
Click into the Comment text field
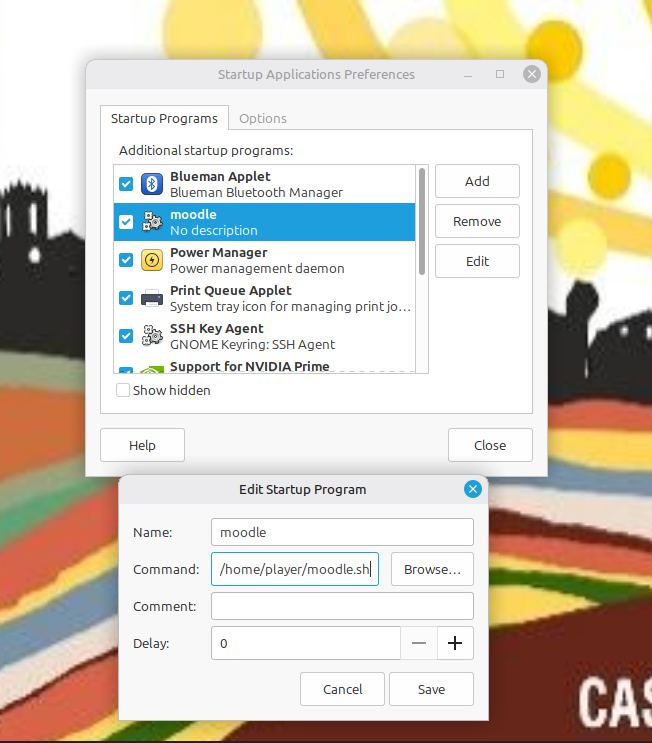(x=342, y=606)
